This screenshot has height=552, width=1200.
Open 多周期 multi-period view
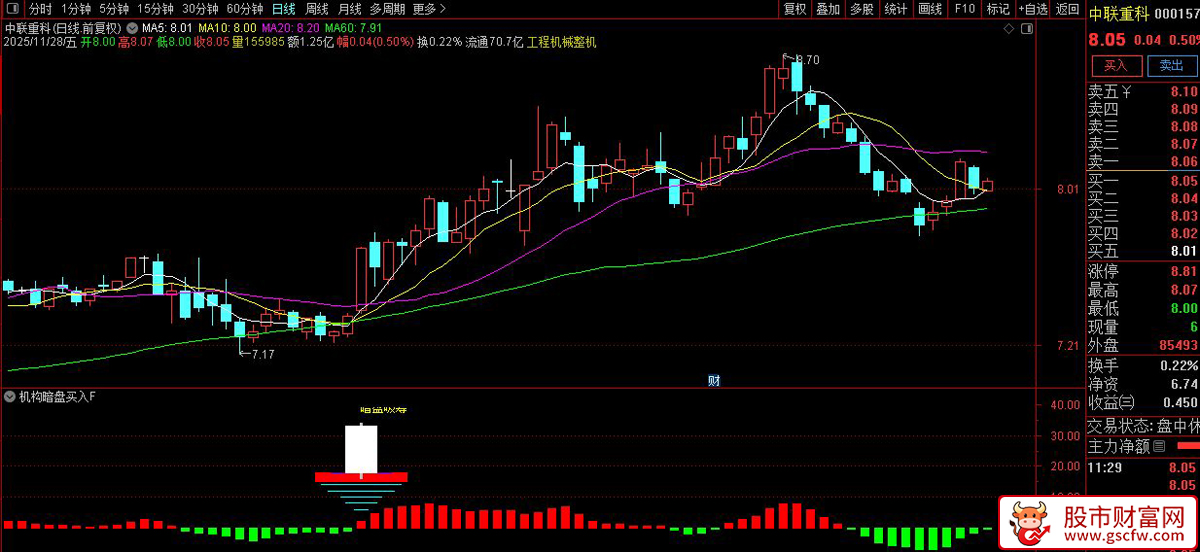click(387, 9)
